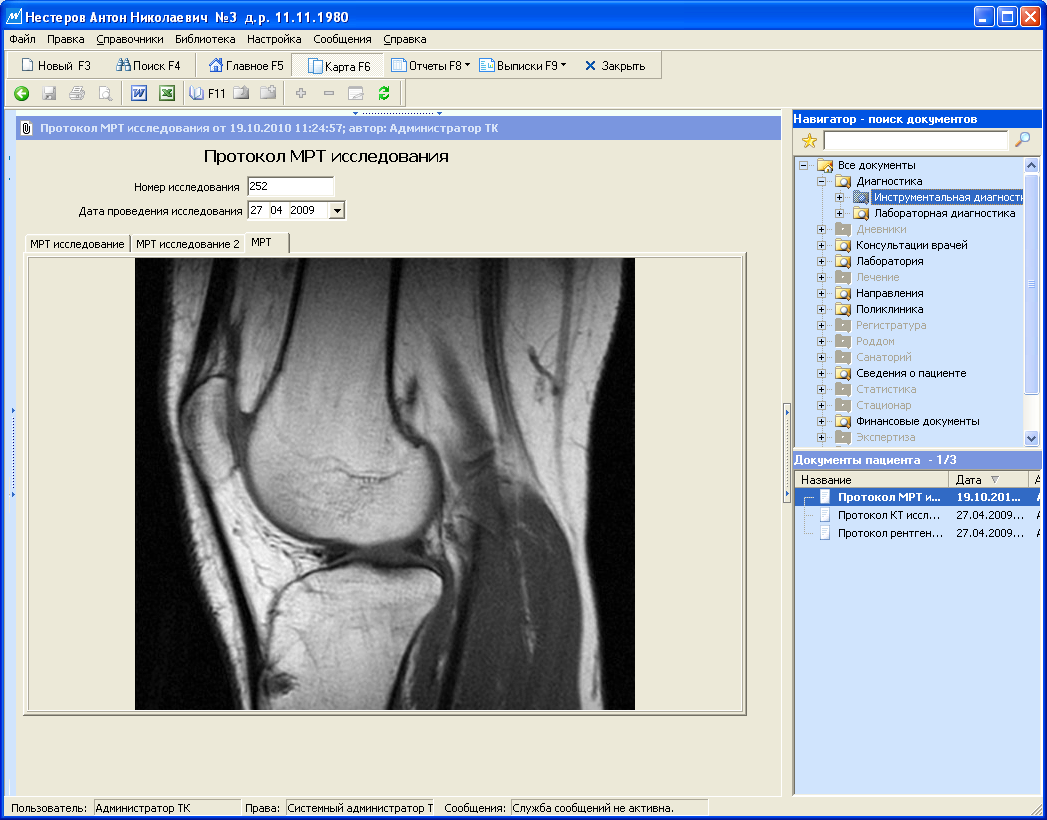The width and height of the screenshot is (1047, 820).
Task: Open the study date dropdown
Action: (337, 210)
